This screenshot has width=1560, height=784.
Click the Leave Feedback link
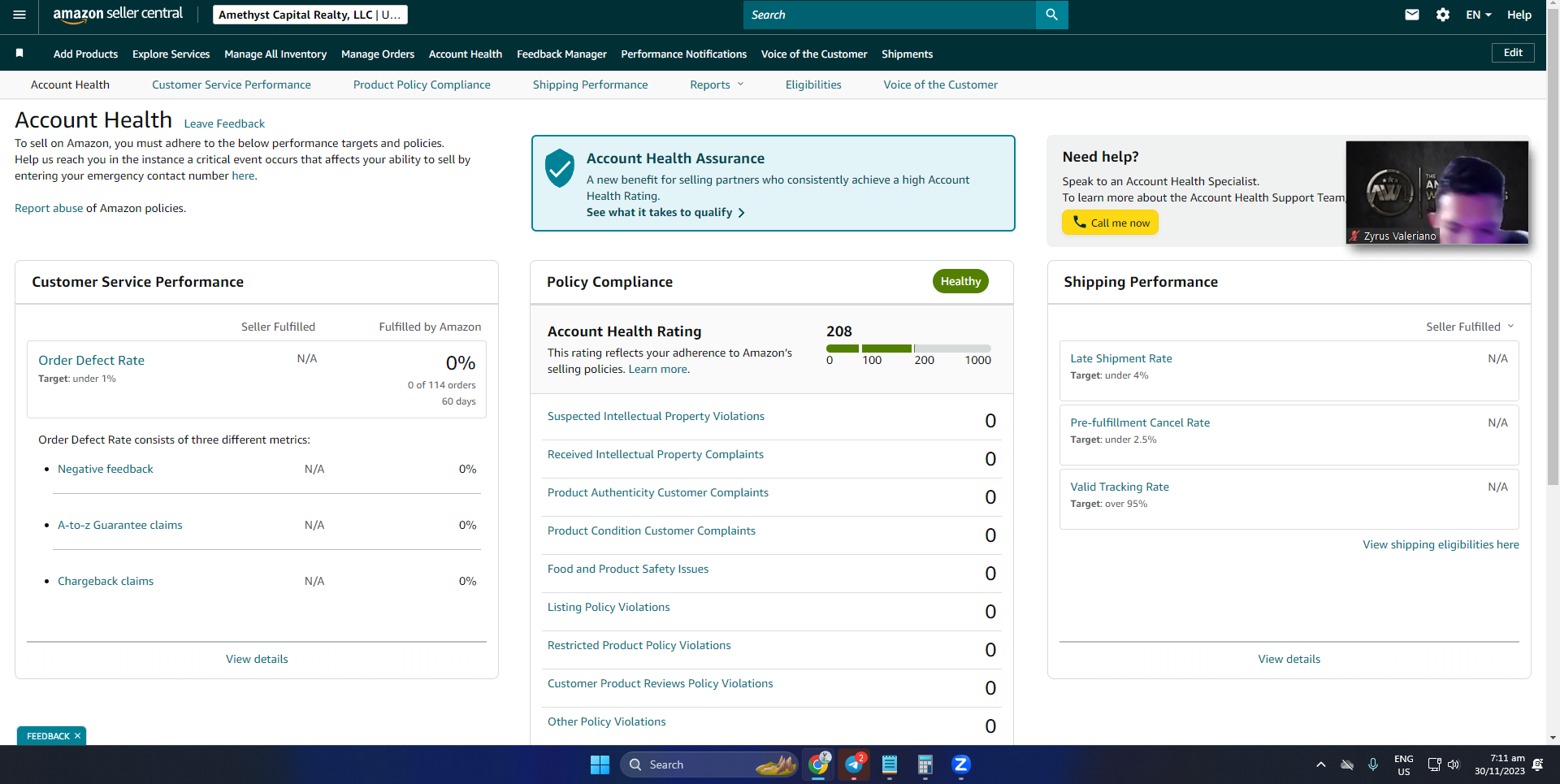tap(224, 123)
